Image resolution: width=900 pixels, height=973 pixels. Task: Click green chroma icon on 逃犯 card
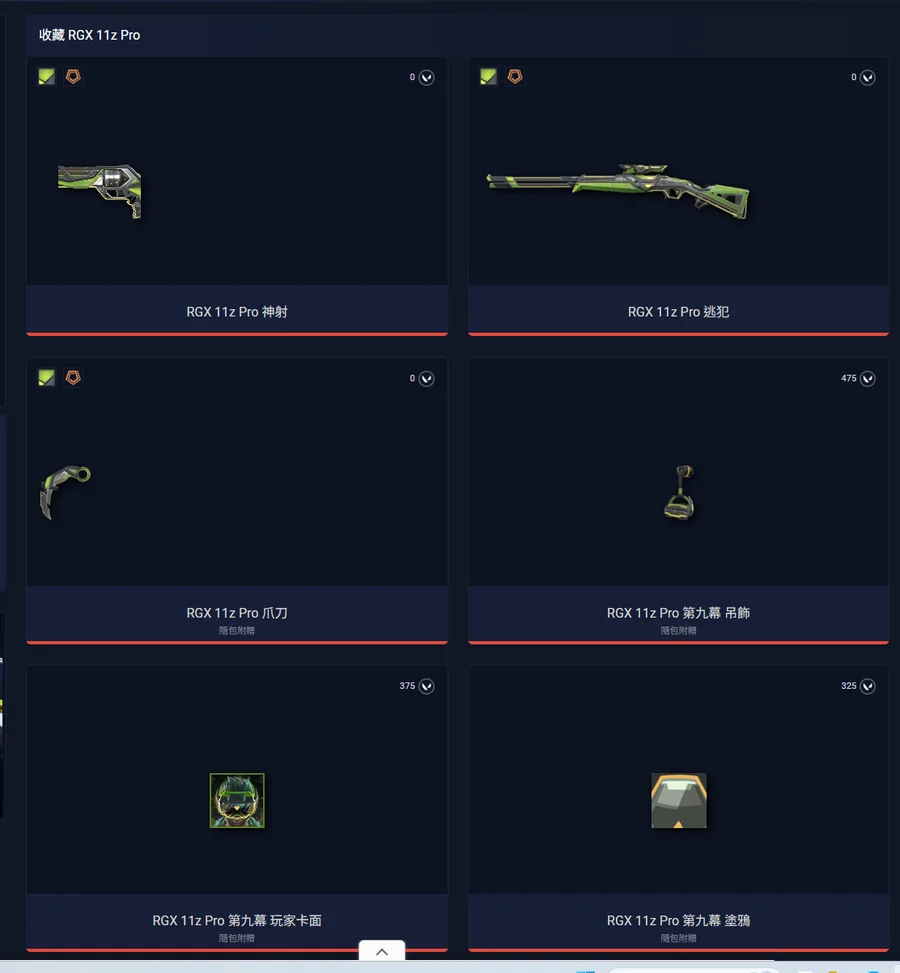point(488,77)
